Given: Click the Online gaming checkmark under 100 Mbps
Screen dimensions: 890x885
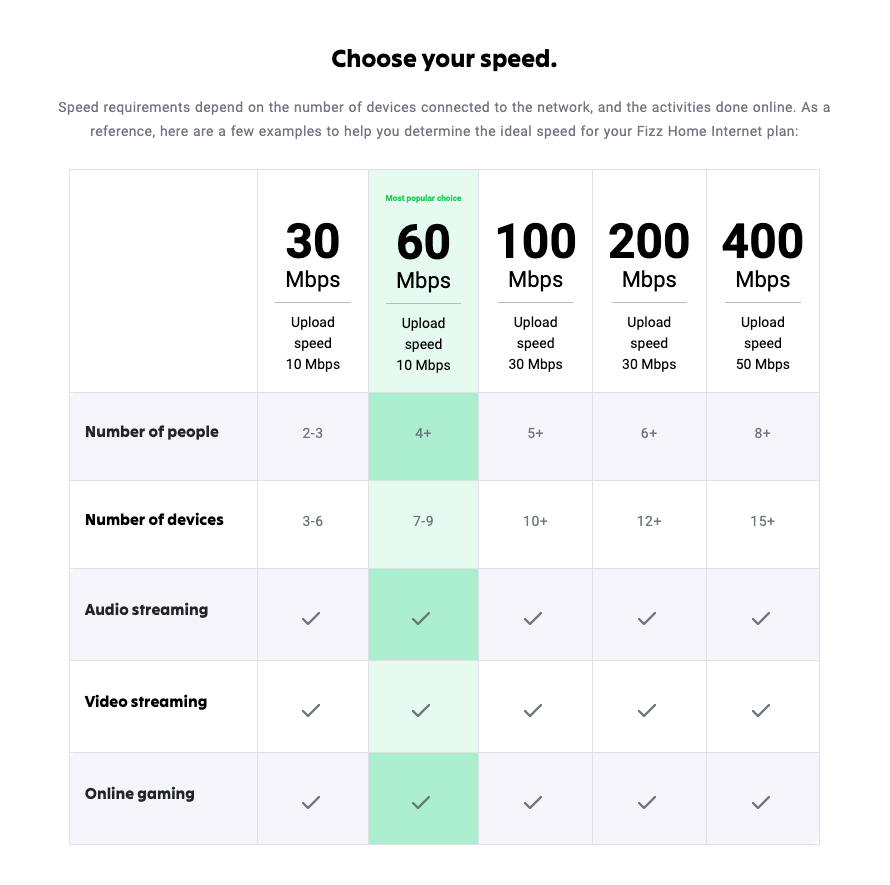Looking at the screenshot, I should coord(533,802).
